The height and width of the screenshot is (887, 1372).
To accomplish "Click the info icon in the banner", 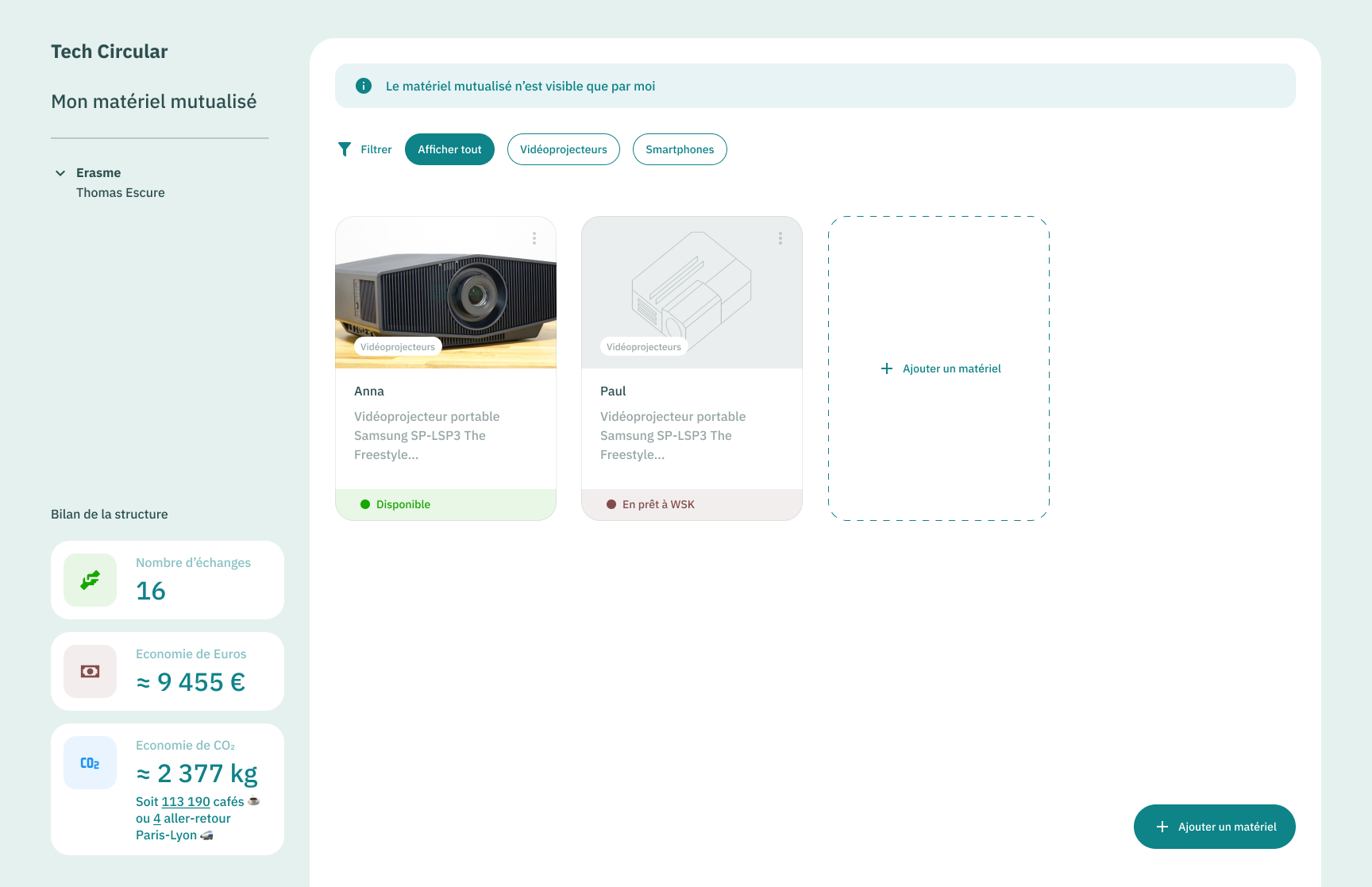I will coord(364,86).
